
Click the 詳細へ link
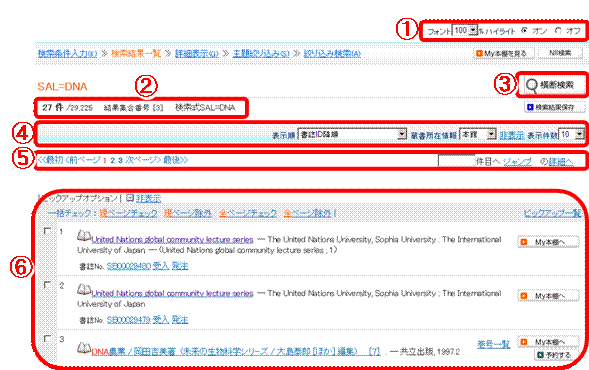561,162
